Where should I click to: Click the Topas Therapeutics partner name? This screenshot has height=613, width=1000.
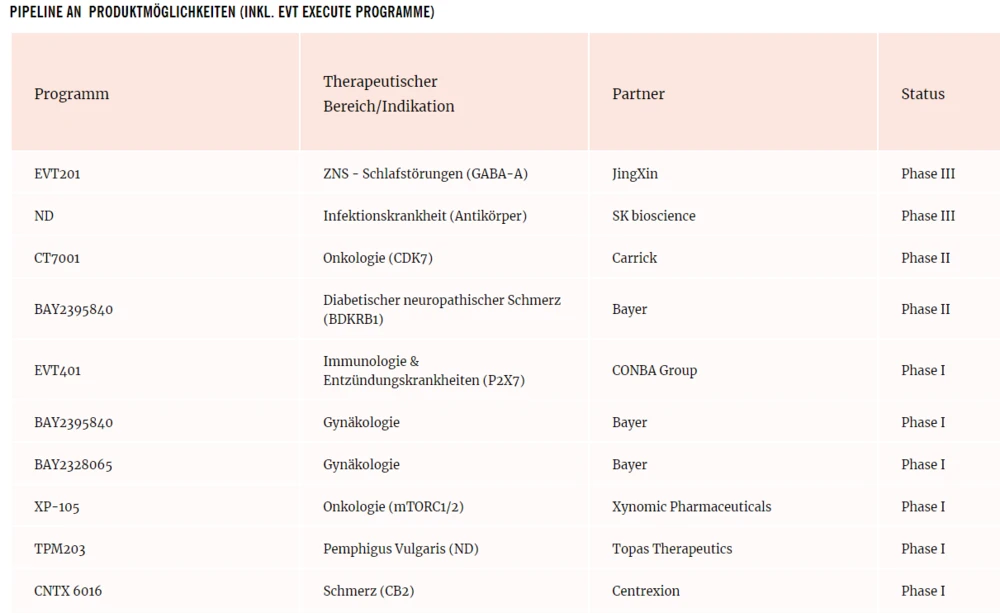672,549
